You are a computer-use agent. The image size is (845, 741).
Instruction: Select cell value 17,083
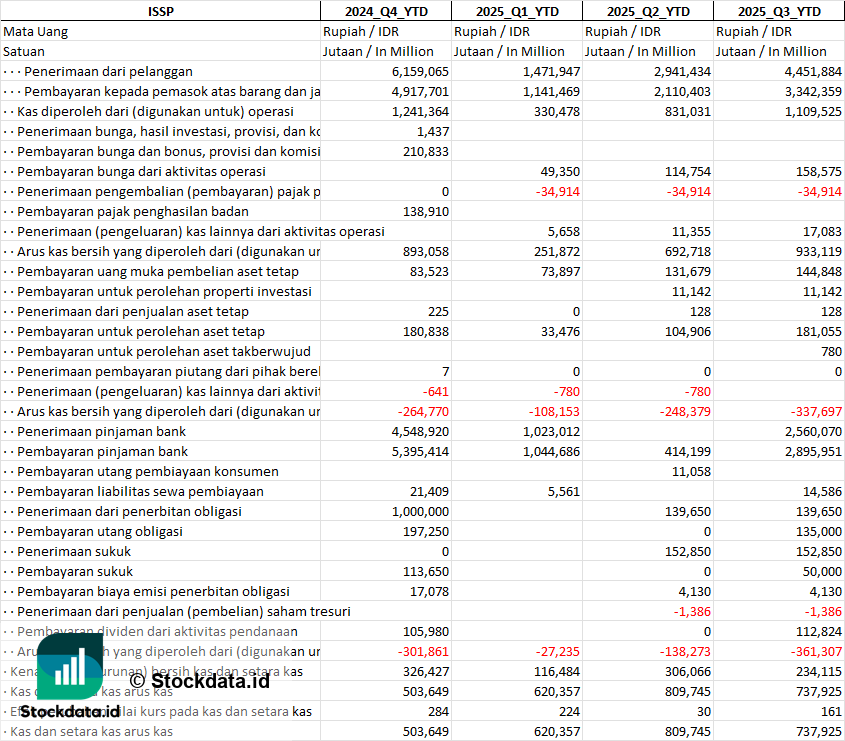tap(822, 231)
